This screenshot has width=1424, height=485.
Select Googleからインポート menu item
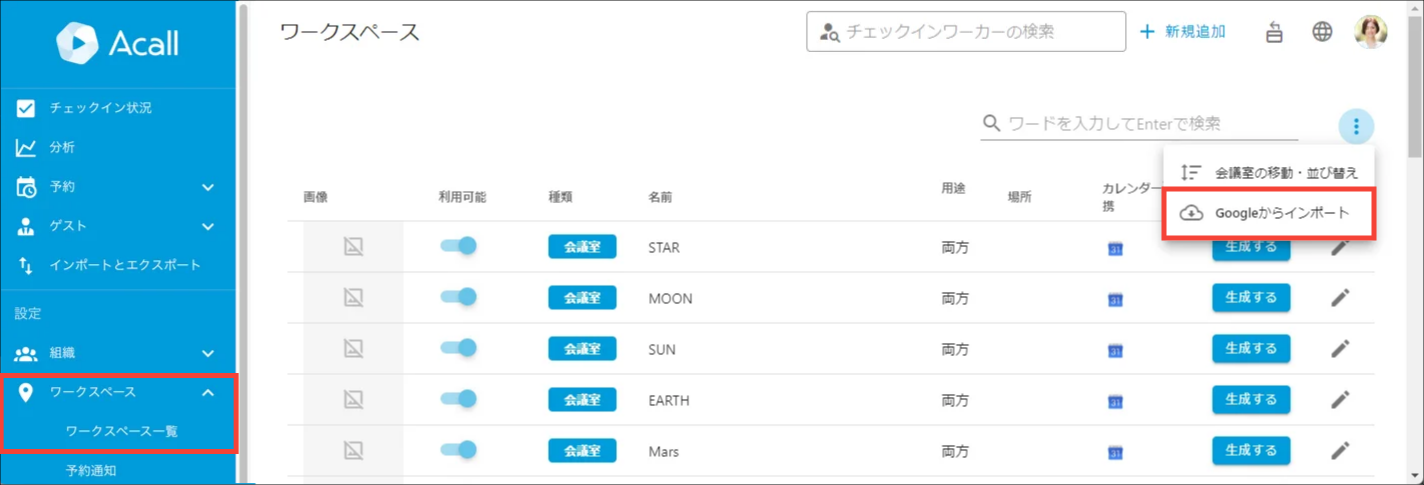pos(1268,213)
